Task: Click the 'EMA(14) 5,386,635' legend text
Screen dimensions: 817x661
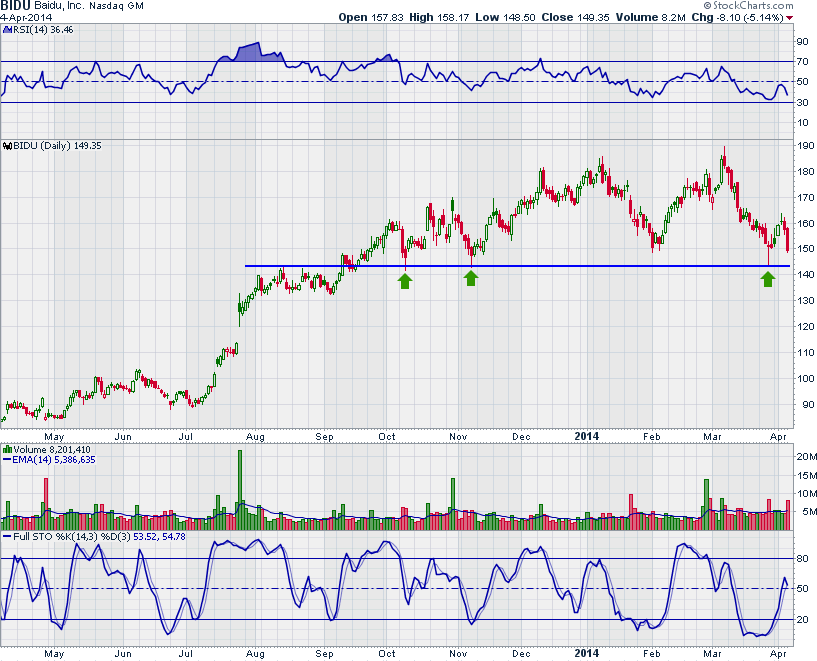Action: (54, 459)
